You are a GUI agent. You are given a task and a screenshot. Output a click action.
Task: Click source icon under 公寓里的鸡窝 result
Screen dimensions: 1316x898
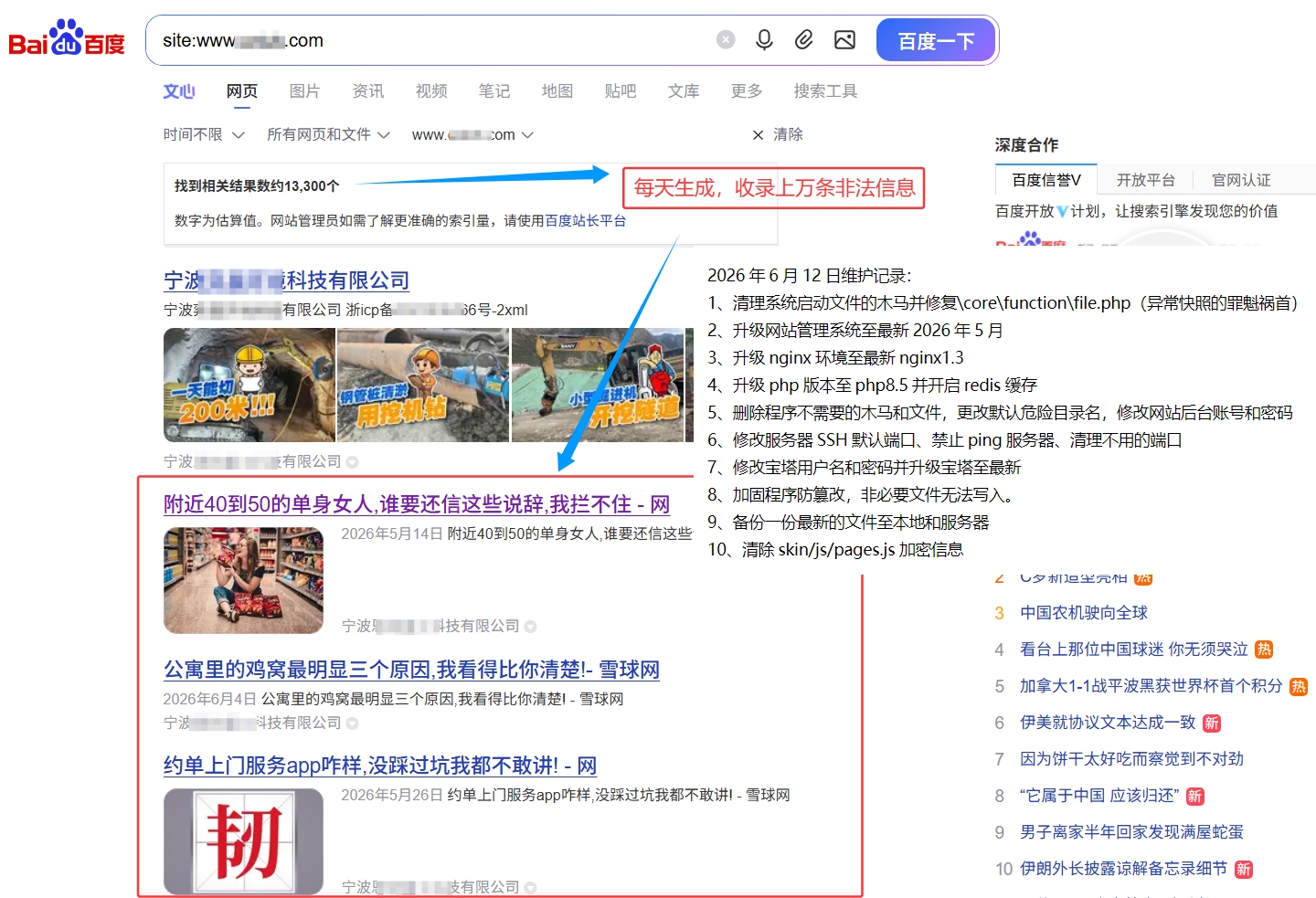(x=353, y=724)
